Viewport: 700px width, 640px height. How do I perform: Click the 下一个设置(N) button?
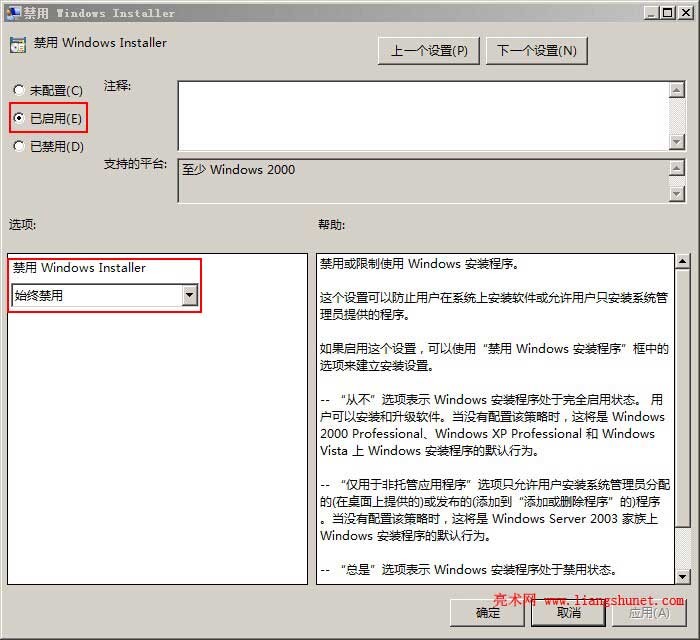(536, 51)
